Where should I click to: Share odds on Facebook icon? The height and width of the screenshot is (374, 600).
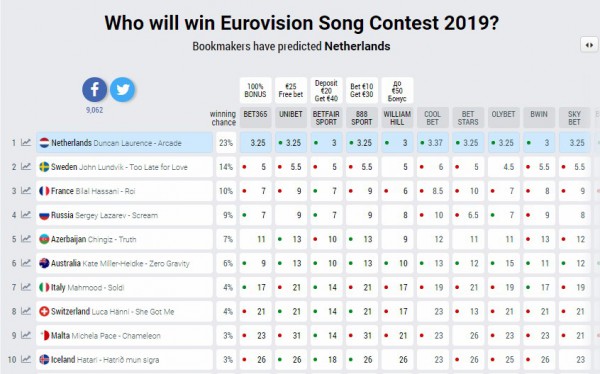click(x=95, y=90)
